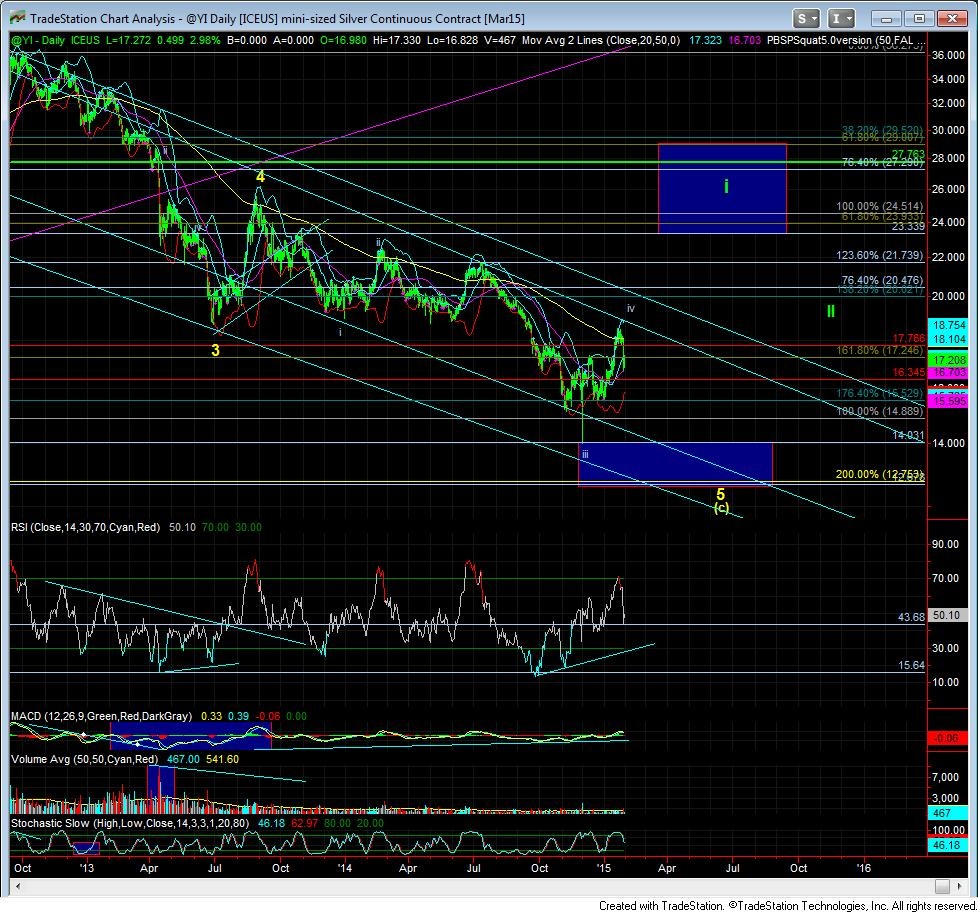The height and width of the screenshot is (912, 978).
Task: Open the S symbol link dropdown
Action: [x=808, y=18]
